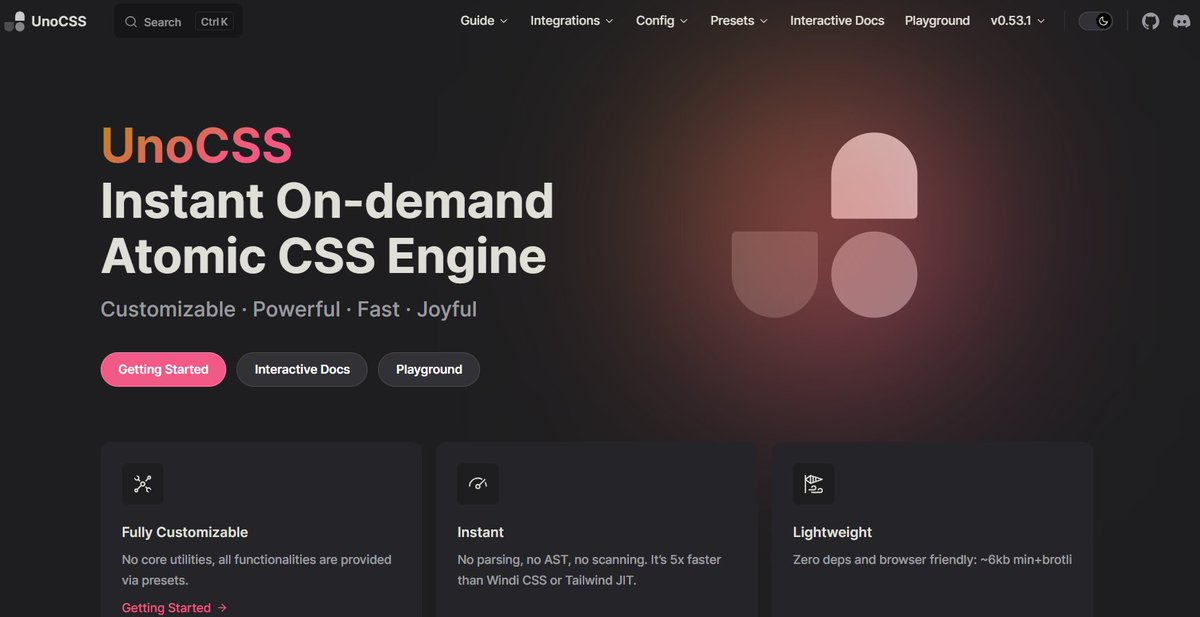Viewport: 1200px width, 617px height.
Task: Follow the Getting Started arrow link in card
Action: coord(174,608)
